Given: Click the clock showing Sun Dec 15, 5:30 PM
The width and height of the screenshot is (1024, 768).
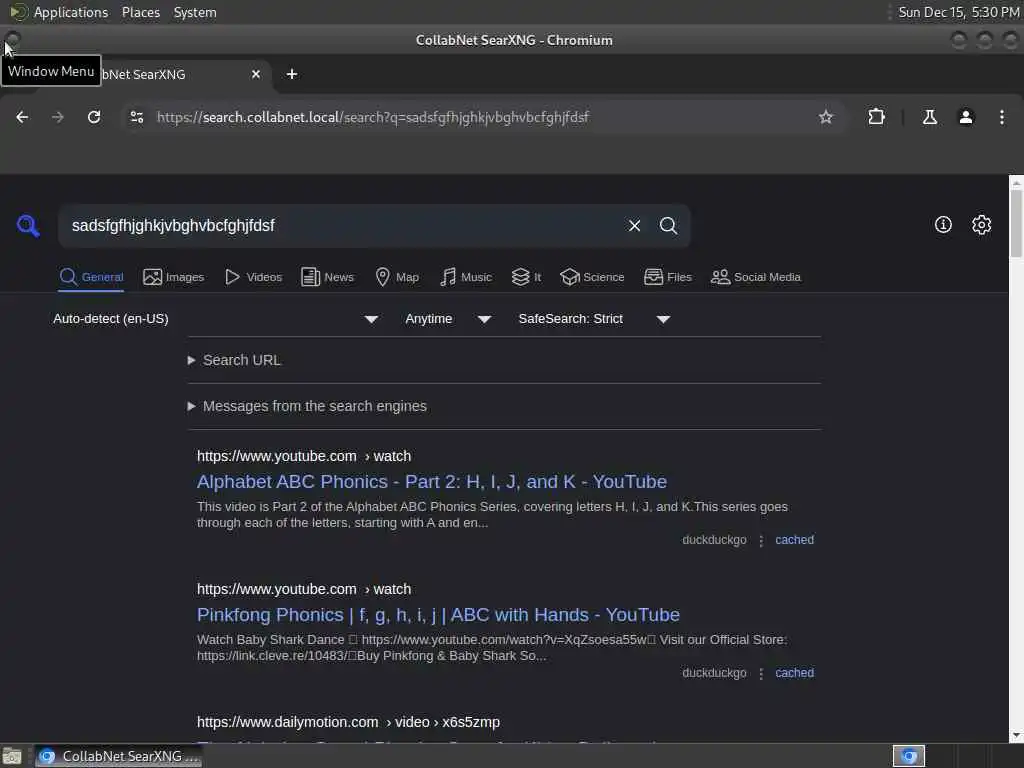Looking at the screenshot, I should [x=959, y=12].
